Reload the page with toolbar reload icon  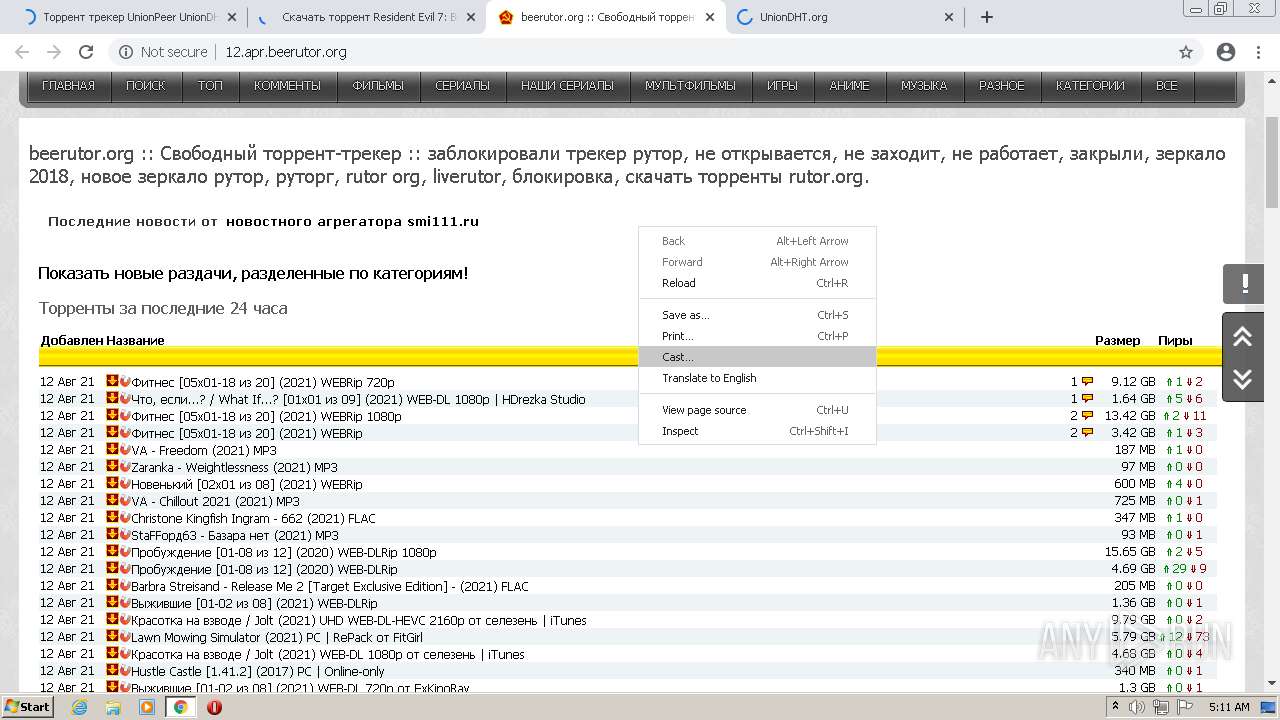[86, 52]
